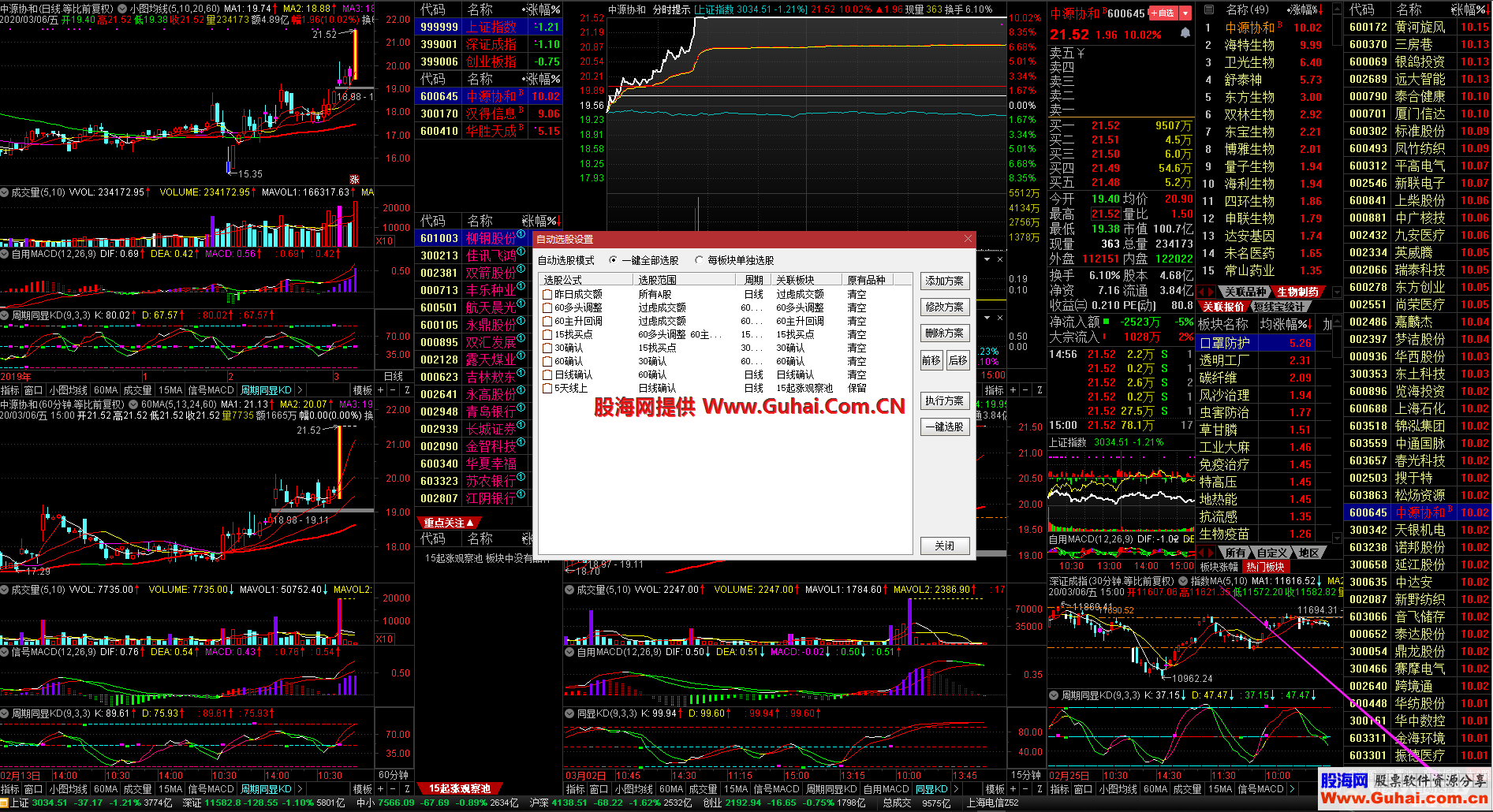This screenshot has width=1493, height=812.
Task: Close the 自动选股设置 dialog with X
Action: click(x=968, y=239)
